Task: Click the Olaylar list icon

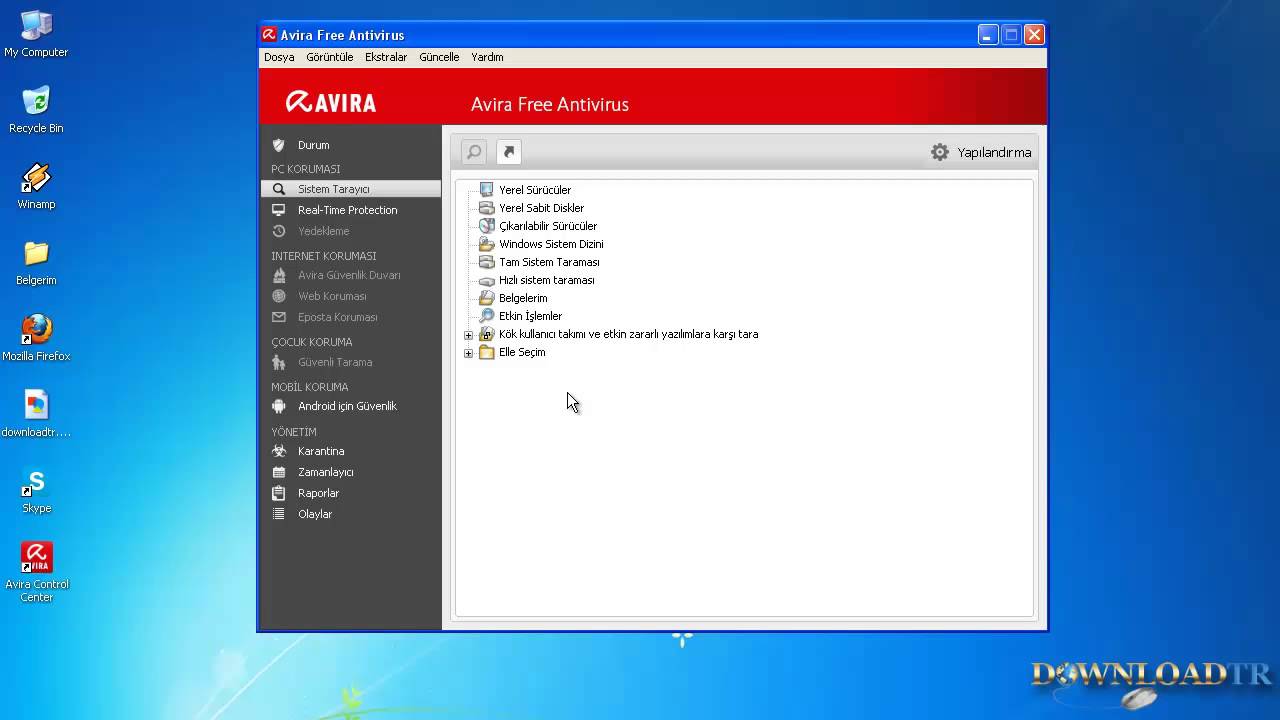Action: click(x=279, y=514)
